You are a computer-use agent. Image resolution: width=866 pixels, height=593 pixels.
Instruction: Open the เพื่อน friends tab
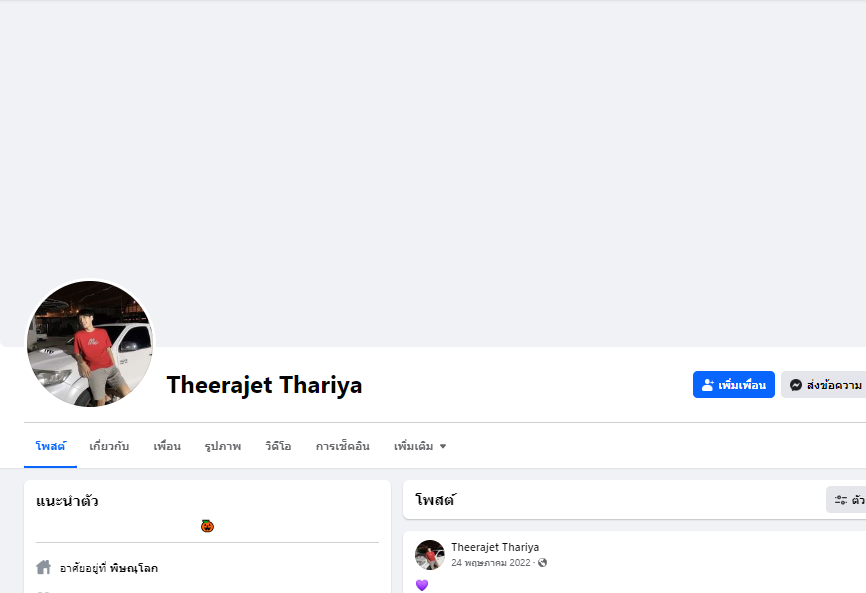click(167, 446)
